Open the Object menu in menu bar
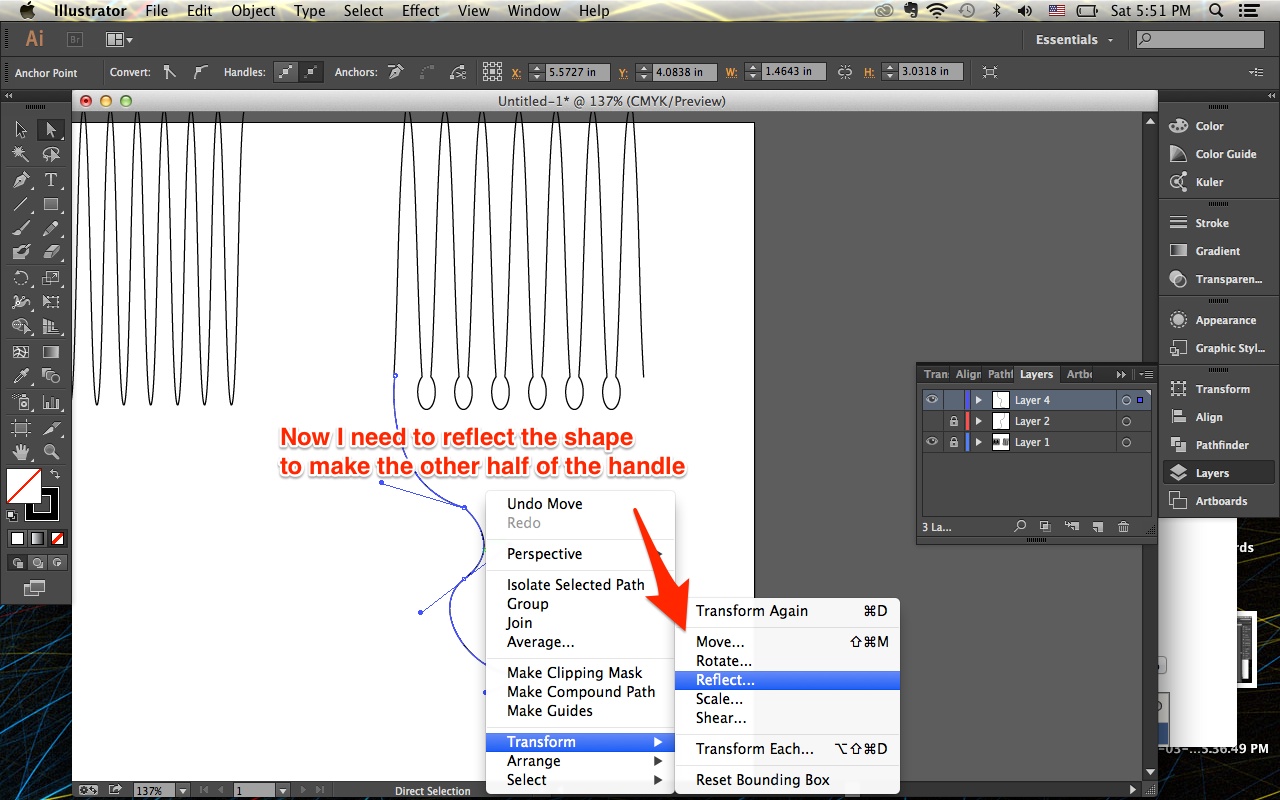 253,11
